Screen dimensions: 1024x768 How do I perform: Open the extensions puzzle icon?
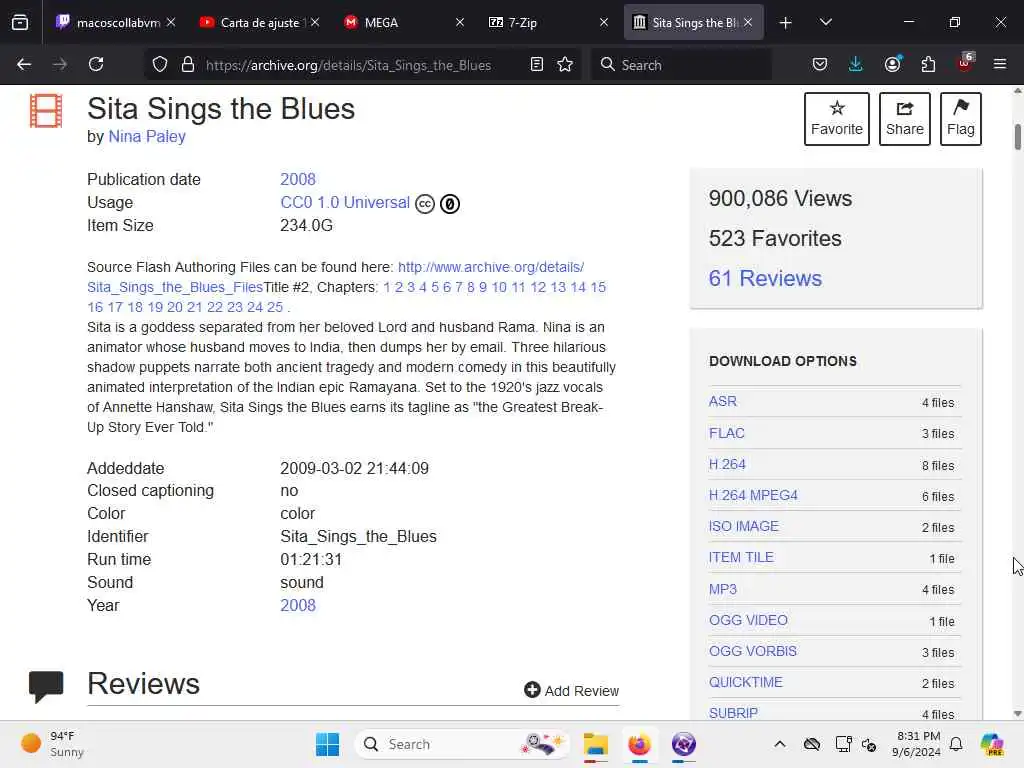click(928, 65)
